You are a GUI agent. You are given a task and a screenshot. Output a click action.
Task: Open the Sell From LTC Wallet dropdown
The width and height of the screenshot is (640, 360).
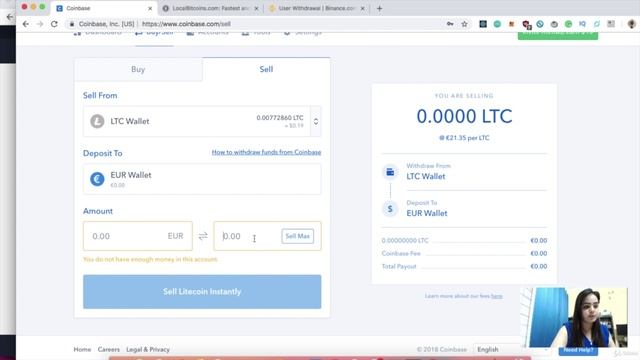coord(202,121)
